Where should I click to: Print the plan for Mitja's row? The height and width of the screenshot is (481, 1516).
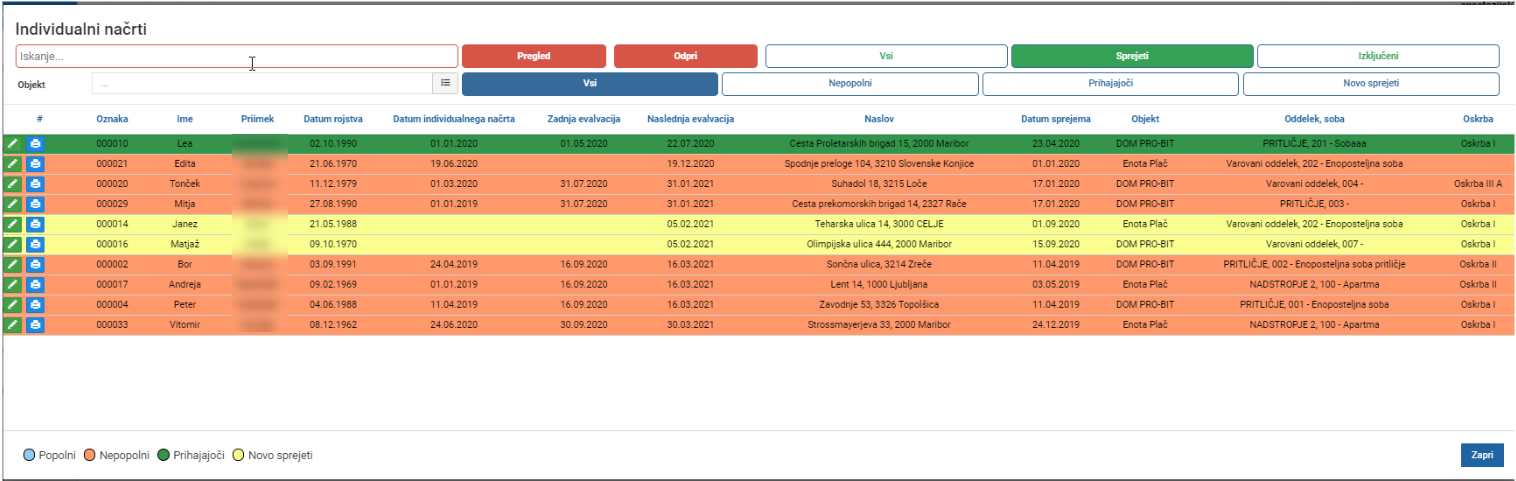[35, 204]
